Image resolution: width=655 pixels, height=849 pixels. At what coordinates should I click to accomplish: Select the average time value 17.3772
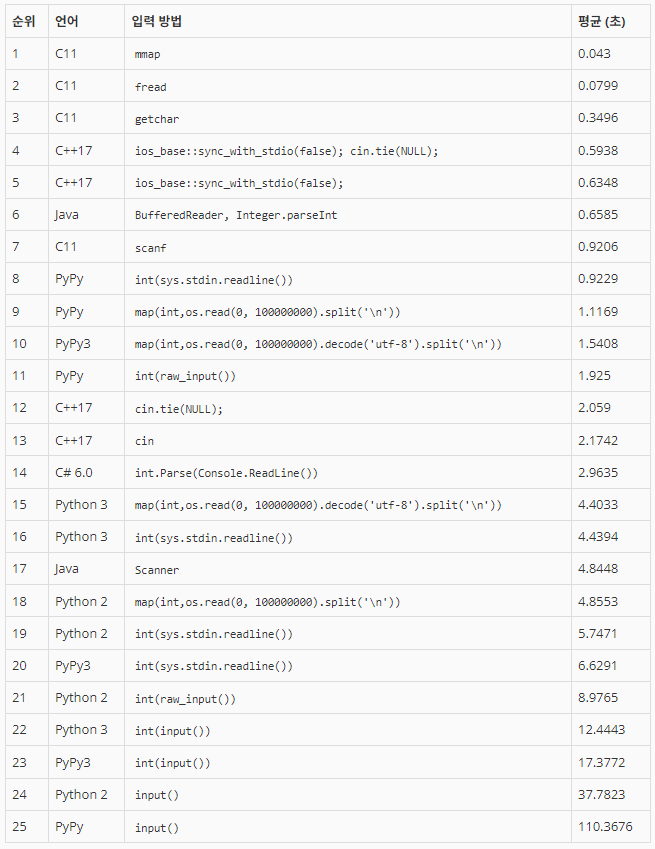[601, 762]
